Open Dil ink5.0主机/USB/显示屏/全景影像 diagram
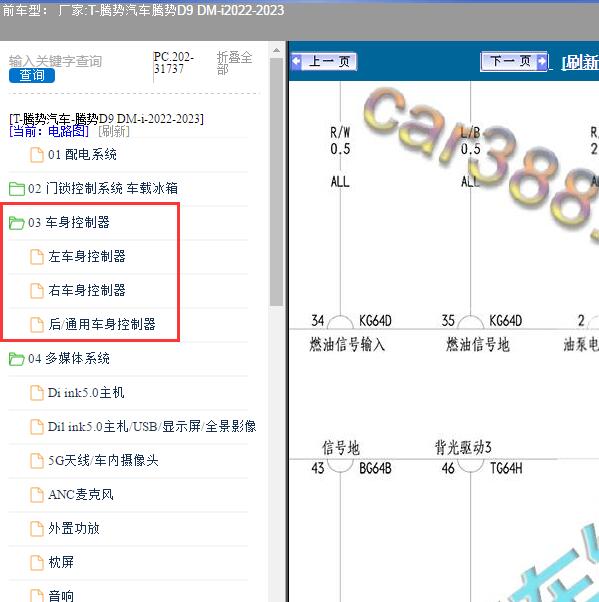The width and height of the screenshot is (599, 602). pyautogui.click(x=152, y=427)
